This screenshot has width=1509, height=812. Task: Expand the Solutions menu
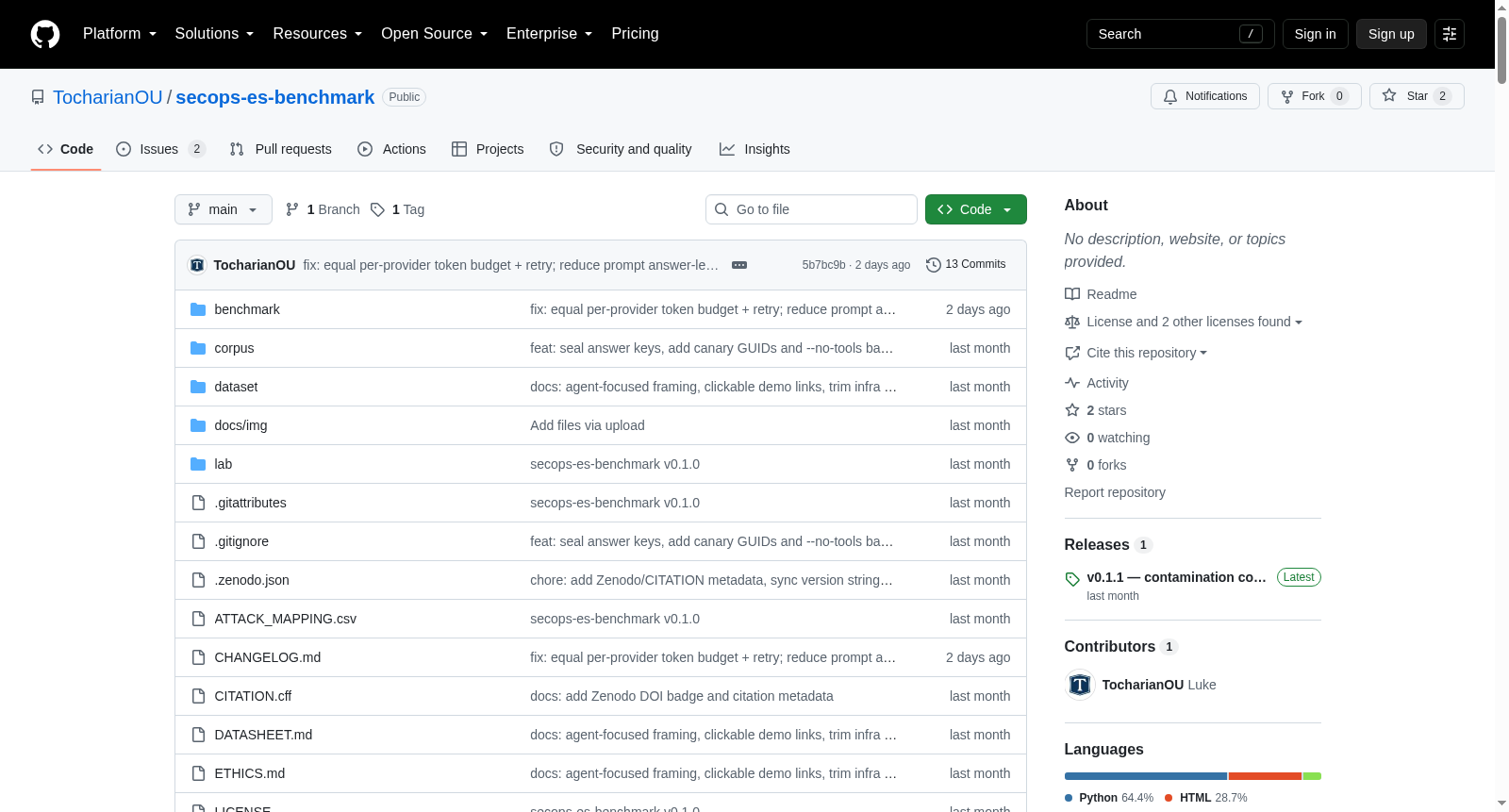tap(214, 34)
